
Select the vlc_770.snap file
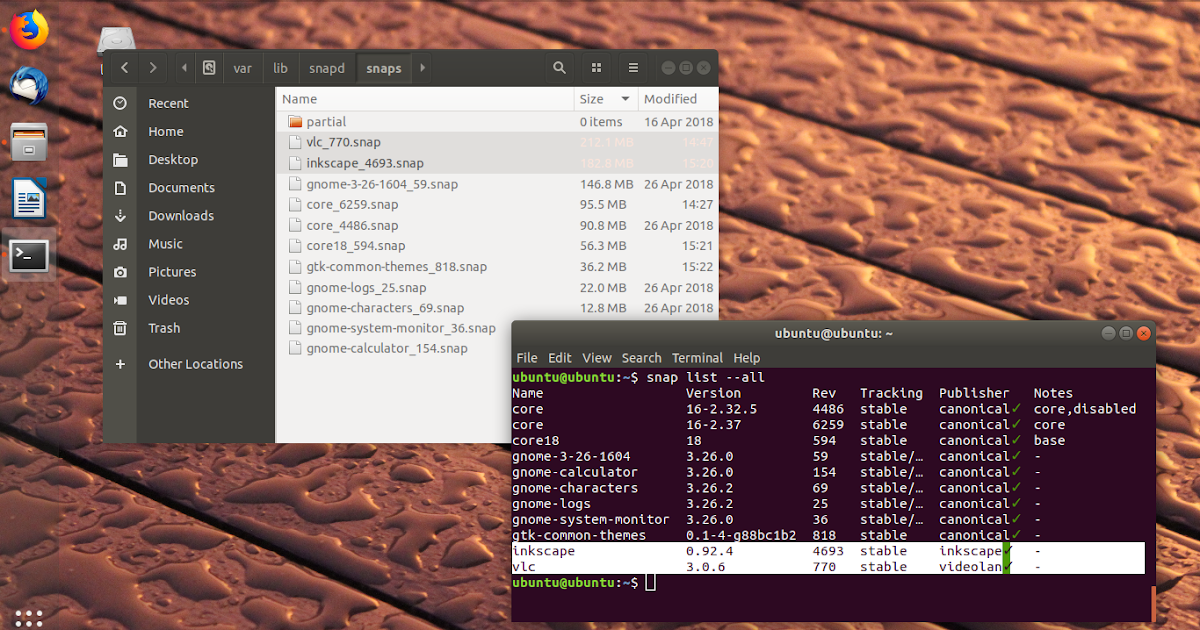click(x=344, y=142)
